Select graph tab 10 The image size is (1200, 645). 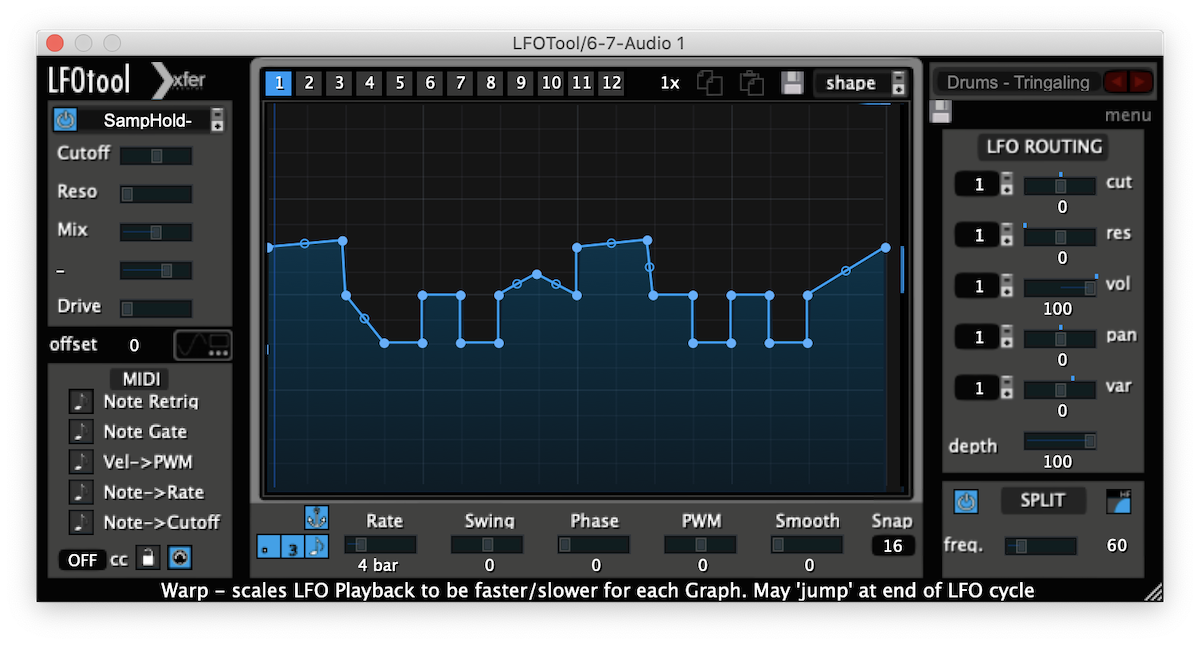tap(551, 83)
